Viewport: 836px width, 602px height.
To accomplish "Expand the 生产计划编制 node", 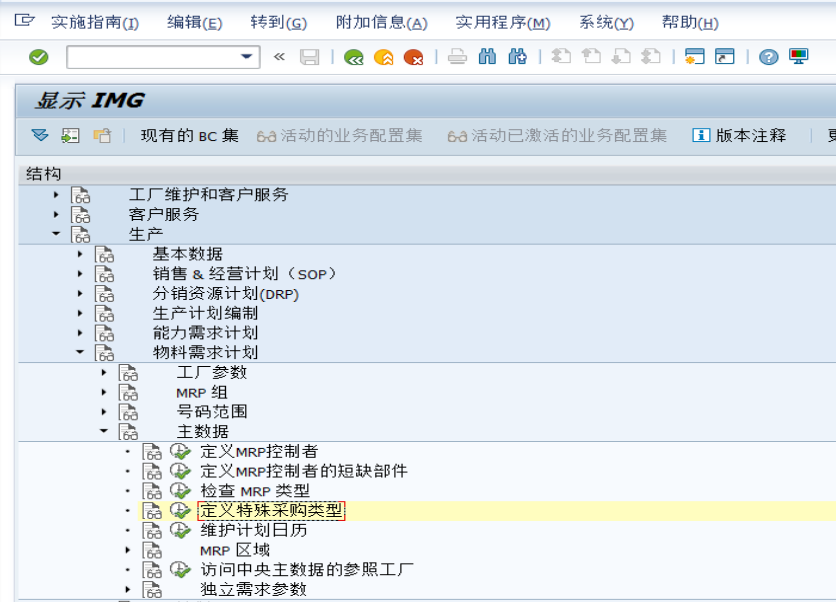I will pyautogui.click(x=80, y=313).
